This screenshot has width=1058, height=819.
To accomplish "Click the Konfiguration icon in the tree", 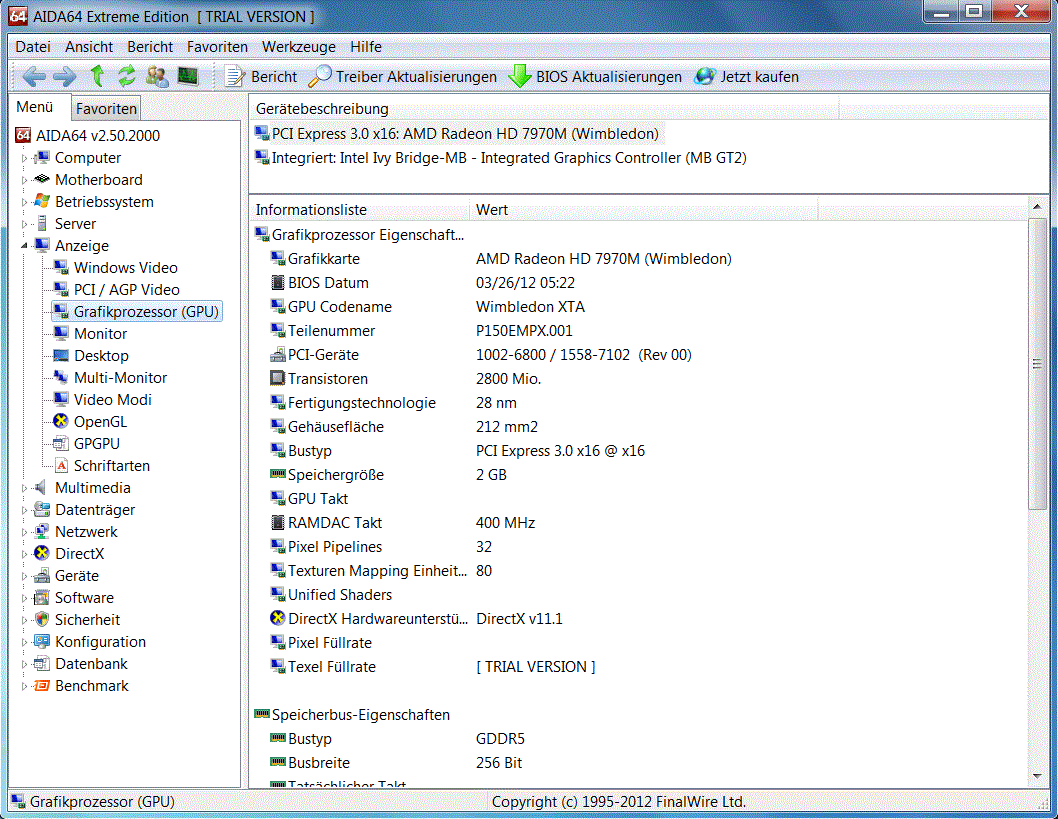I will click(x=42, y=642).
